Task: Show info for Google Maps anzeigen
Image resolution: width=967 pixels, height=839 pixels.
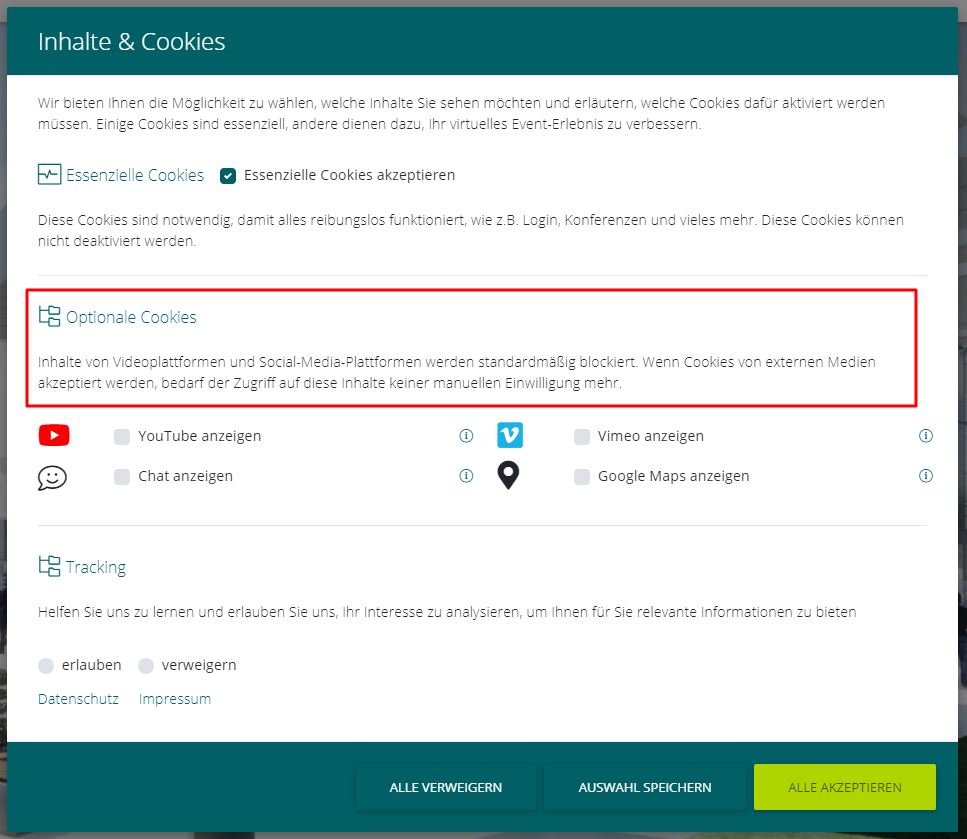Action: tap(926, 476)
